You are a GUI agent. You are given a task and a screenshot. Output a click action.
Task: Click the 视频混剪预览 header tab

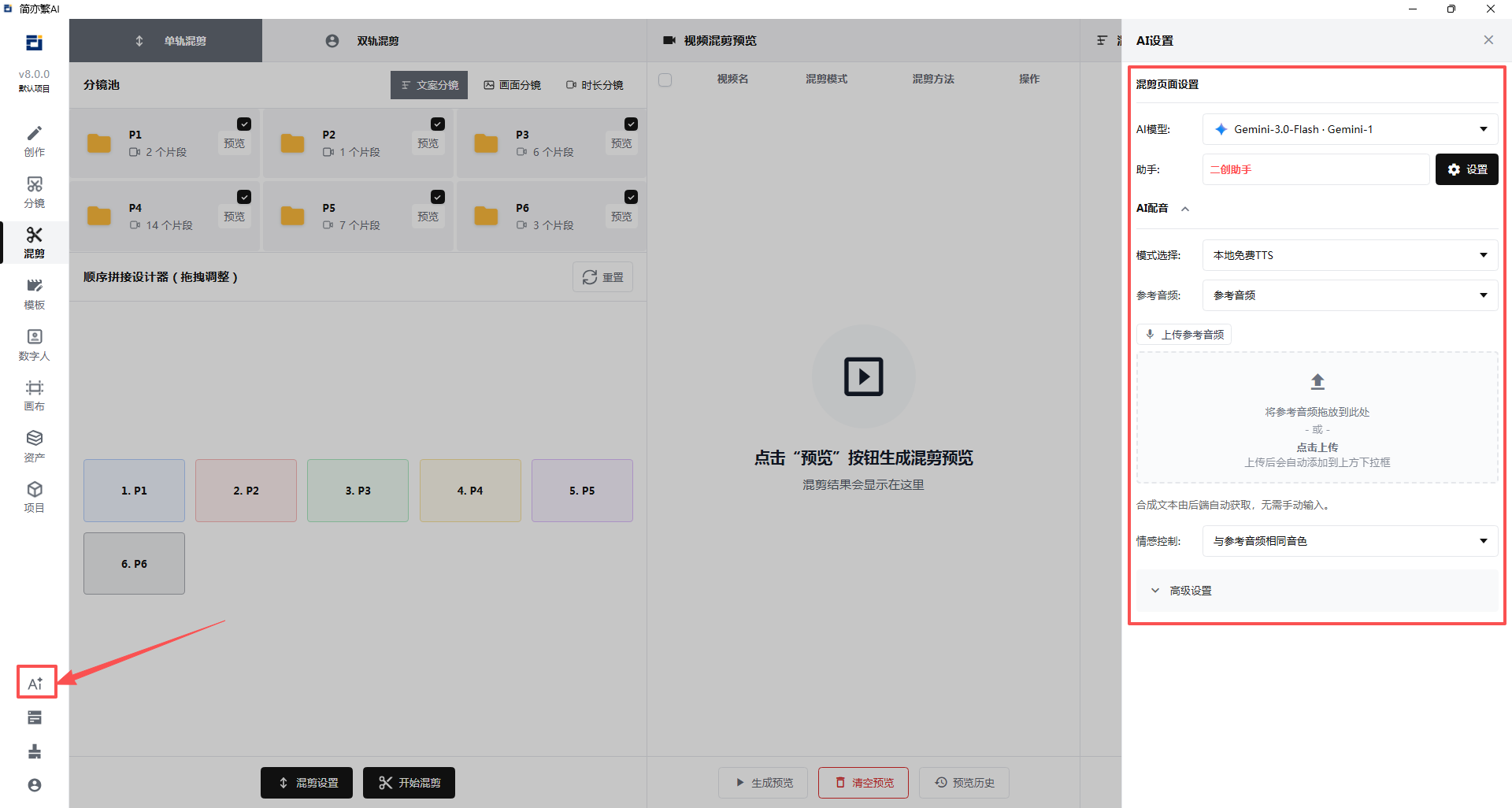coord(710,41)
